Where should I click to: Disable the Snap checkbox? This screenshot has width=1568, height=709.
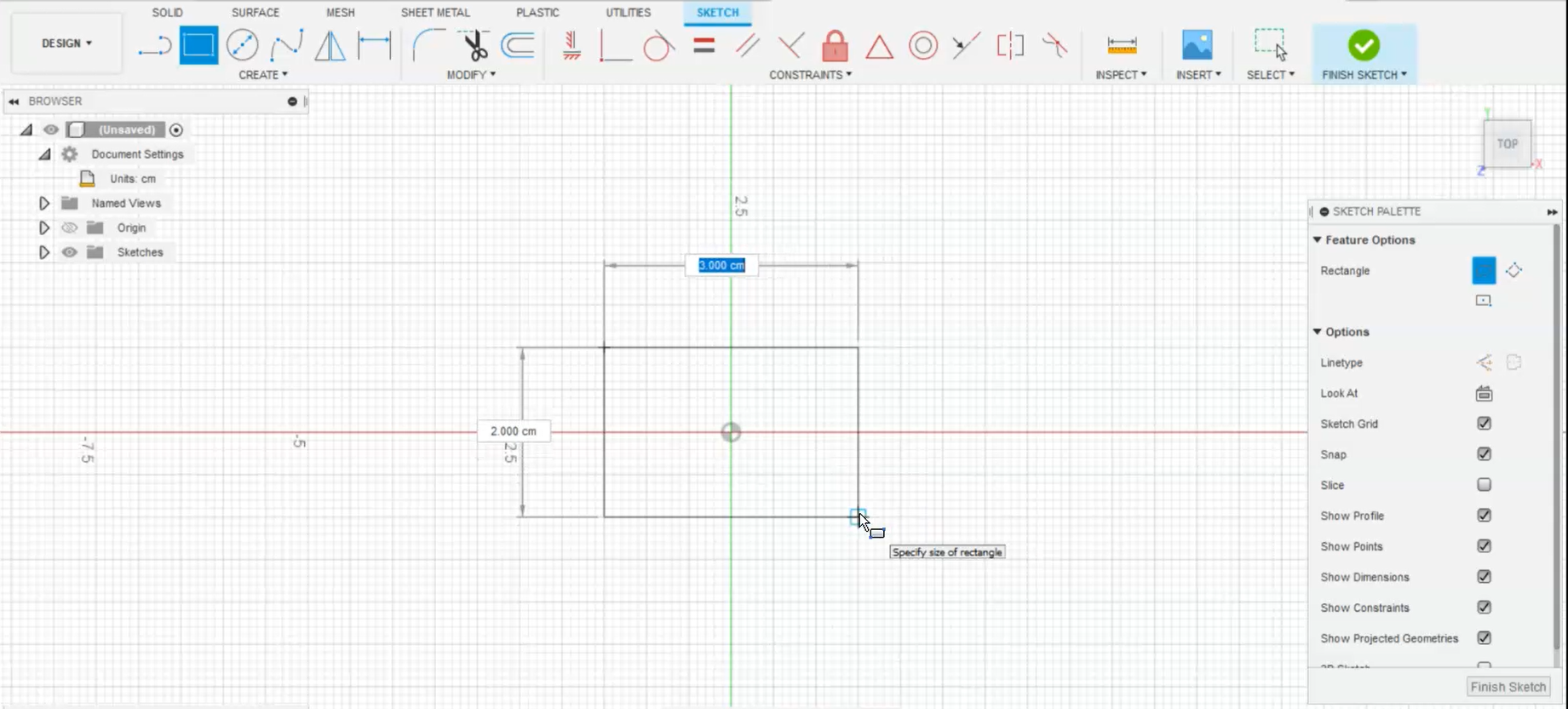[1484, 454]
